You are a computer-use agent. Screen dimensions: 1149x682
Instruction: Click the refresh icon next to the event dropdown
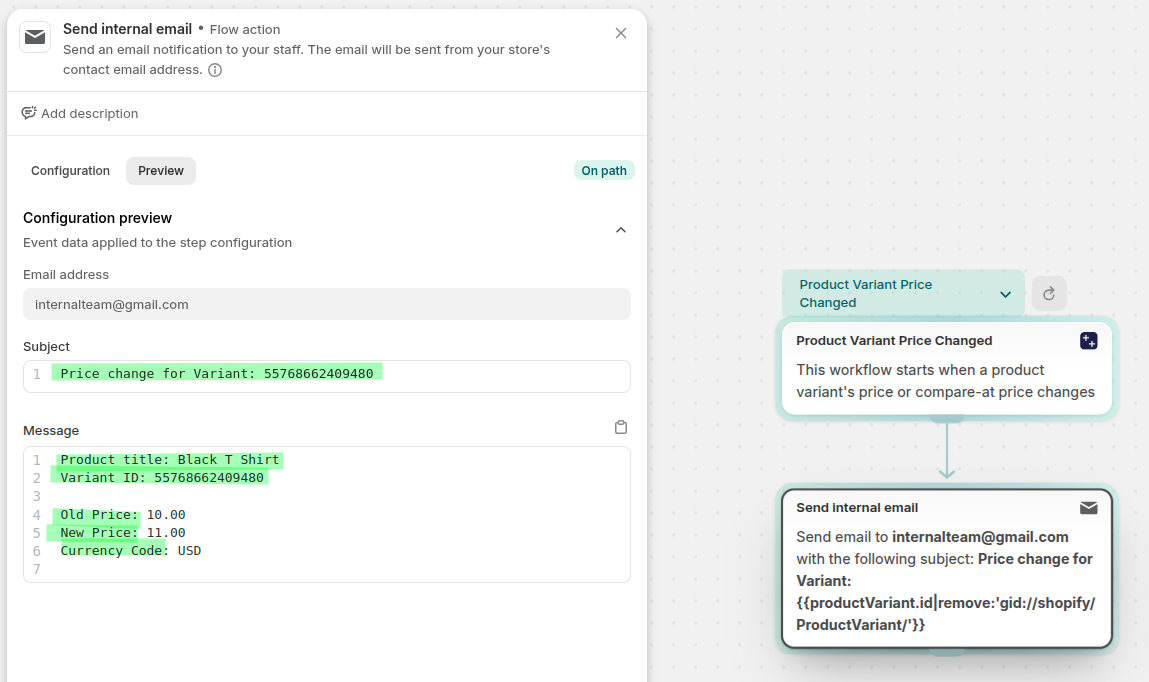(1049, 294)
